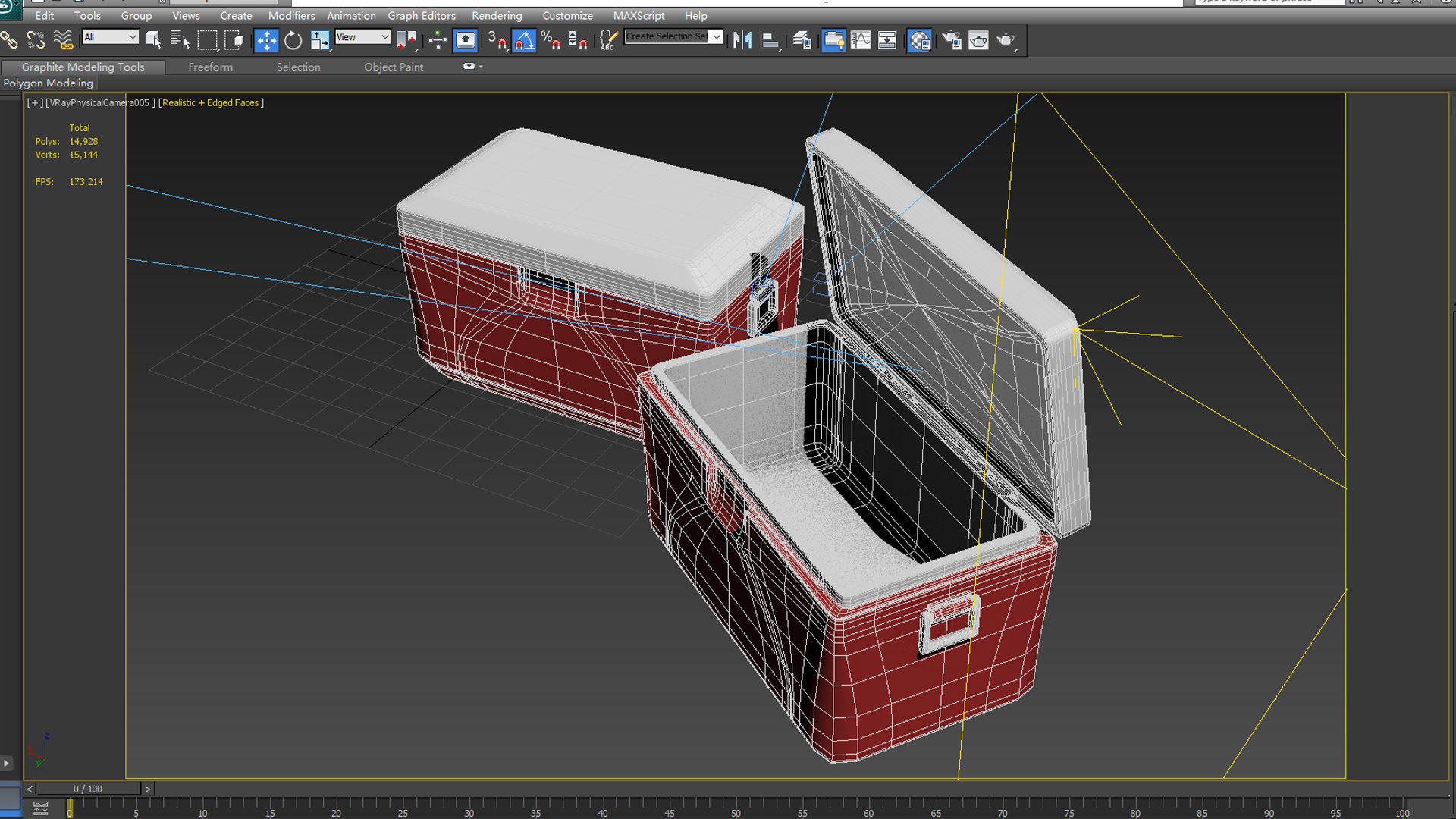Click the Align tool icon
The height and width of the screenshot is (819, 1456).
click(x=770, y=40)
